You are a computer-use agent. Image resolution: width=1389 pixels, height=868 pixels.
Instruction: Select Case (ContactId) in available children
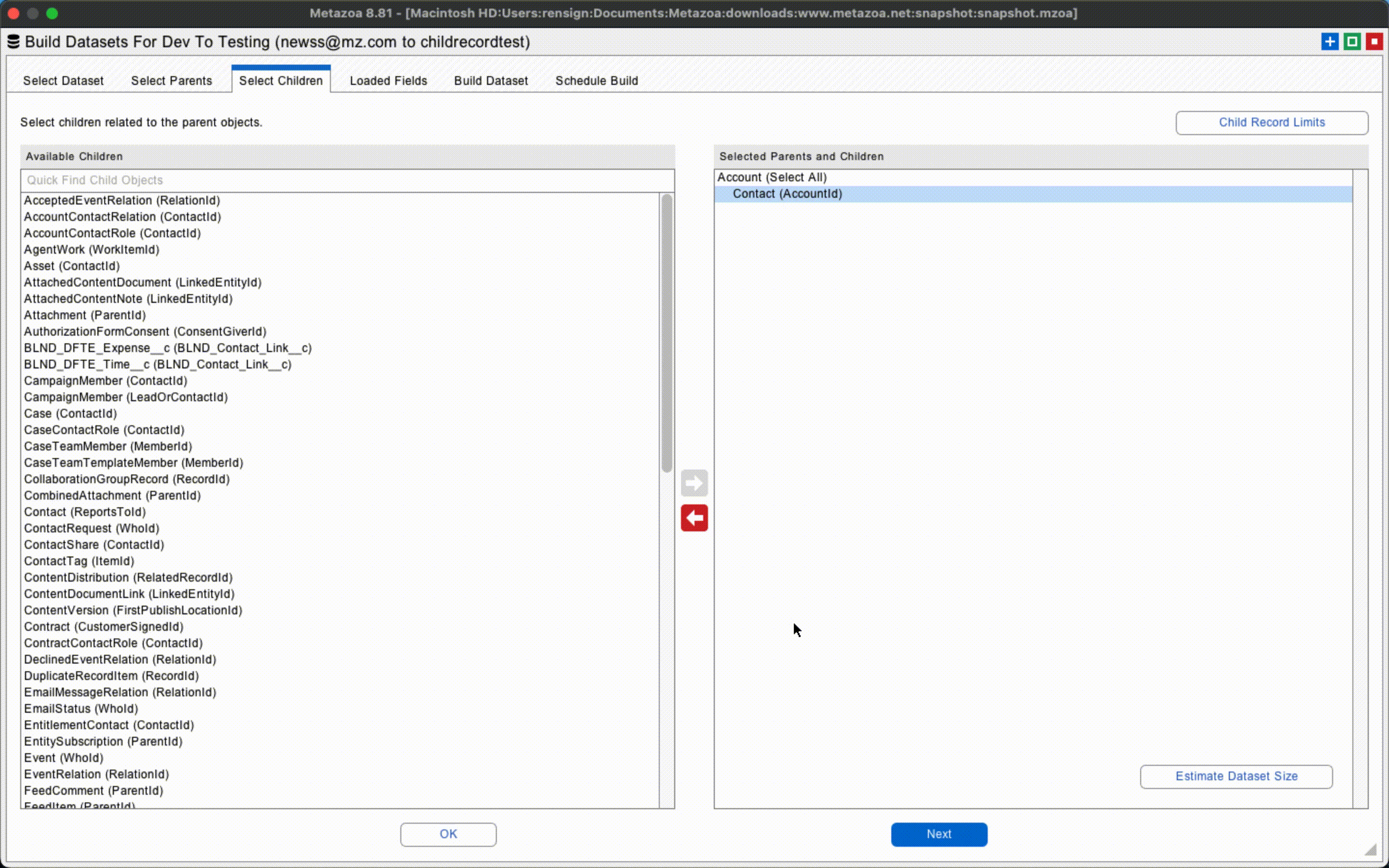click(x=70, y=413)
